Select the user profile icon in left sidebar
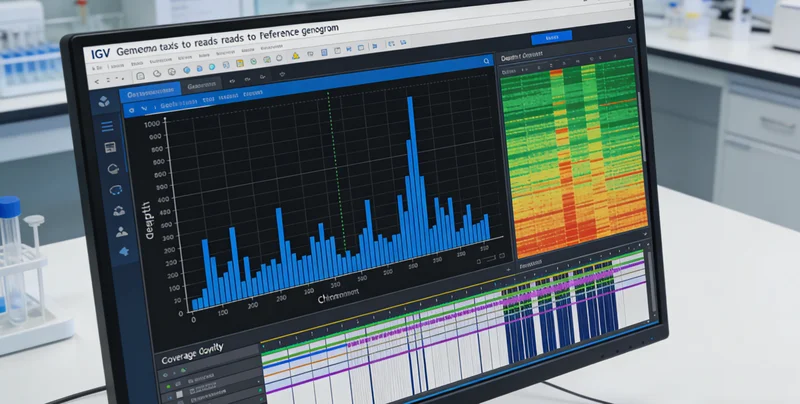The width and height of the screenshot is (800, 404). coord(123,231)
